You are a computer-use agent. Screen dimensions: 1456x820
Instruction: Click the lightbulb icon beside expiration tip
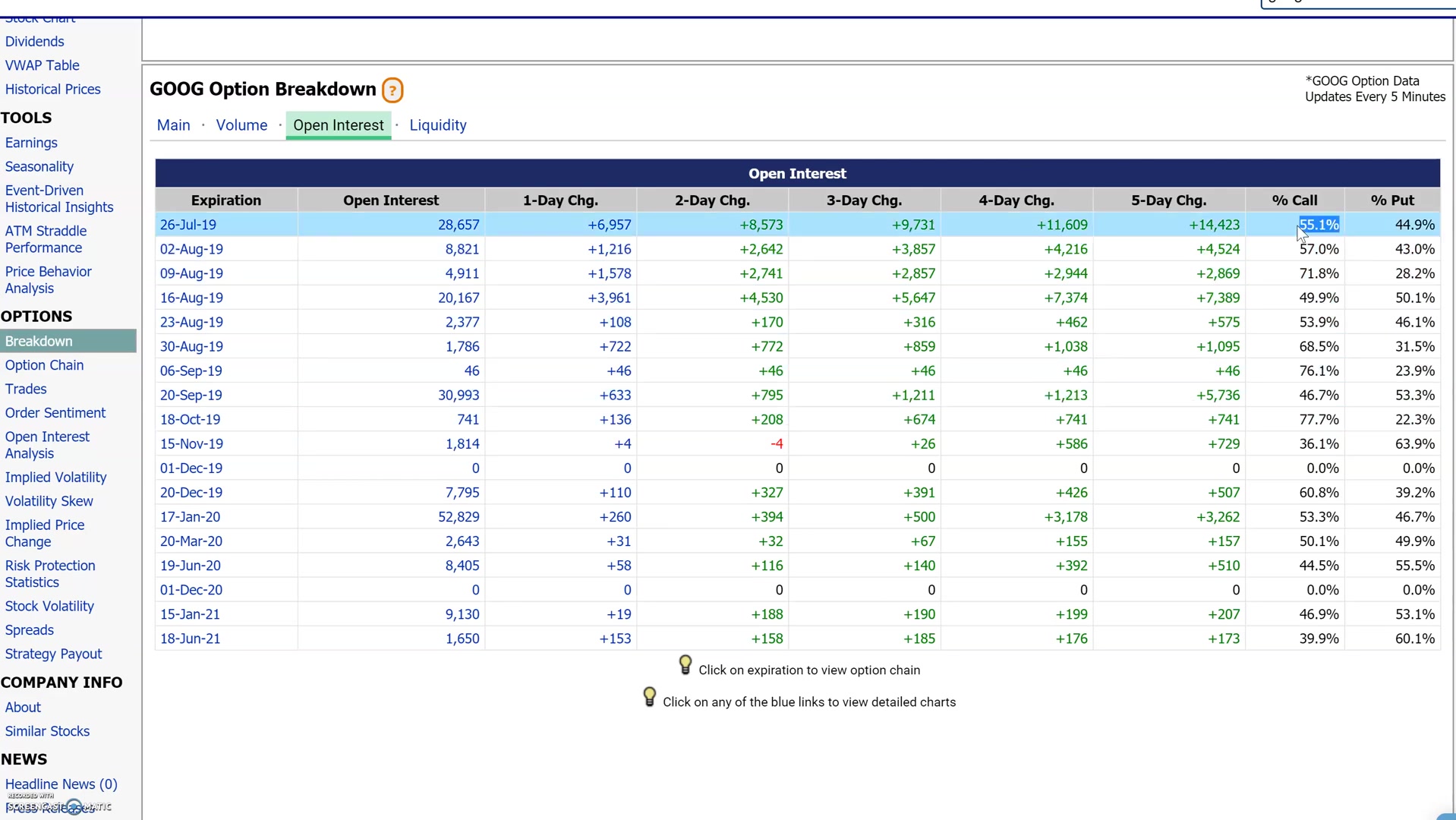point(685,666)
